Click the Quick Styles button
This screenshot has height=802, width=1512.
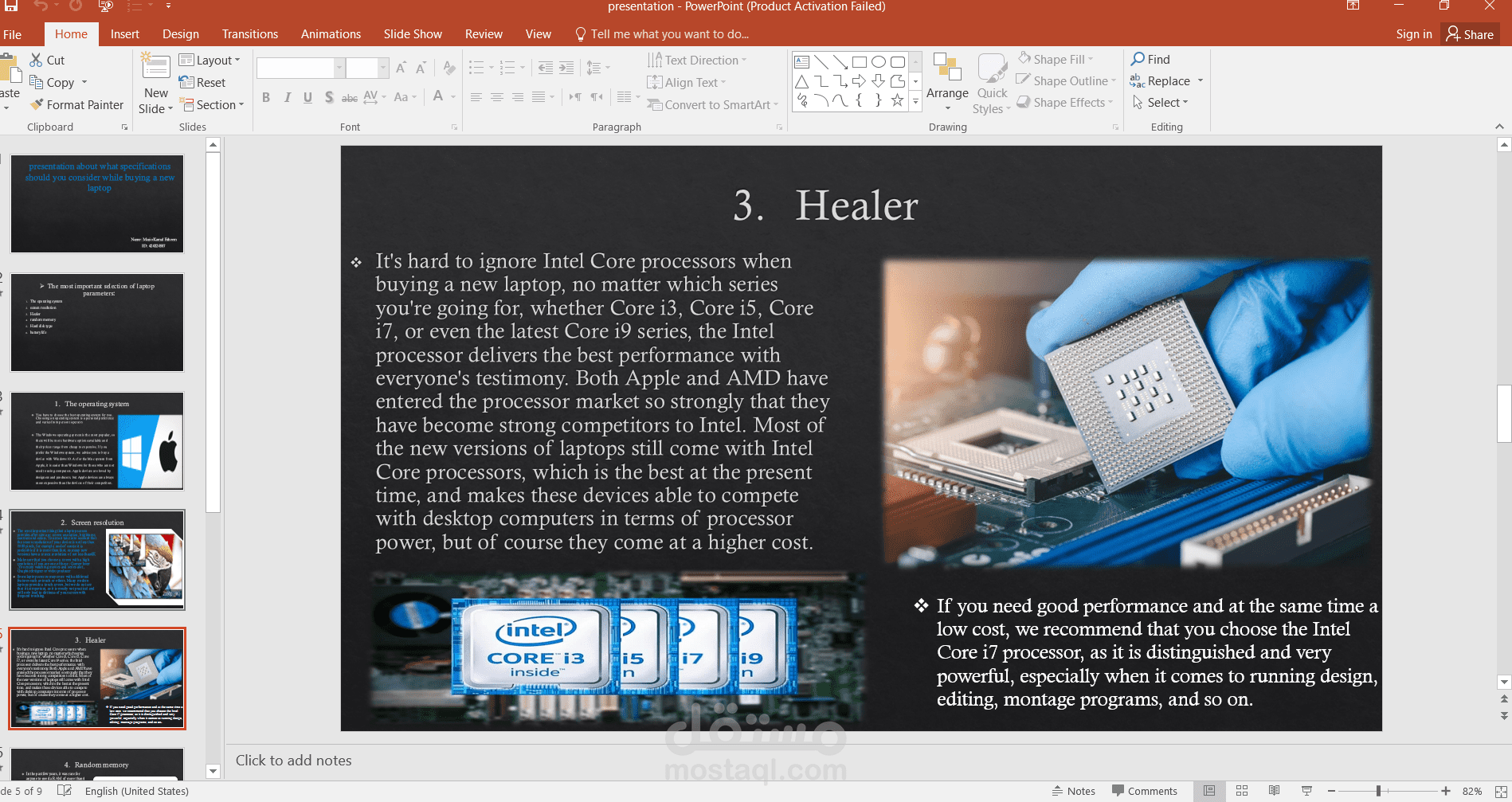click(x=992, y=84)
